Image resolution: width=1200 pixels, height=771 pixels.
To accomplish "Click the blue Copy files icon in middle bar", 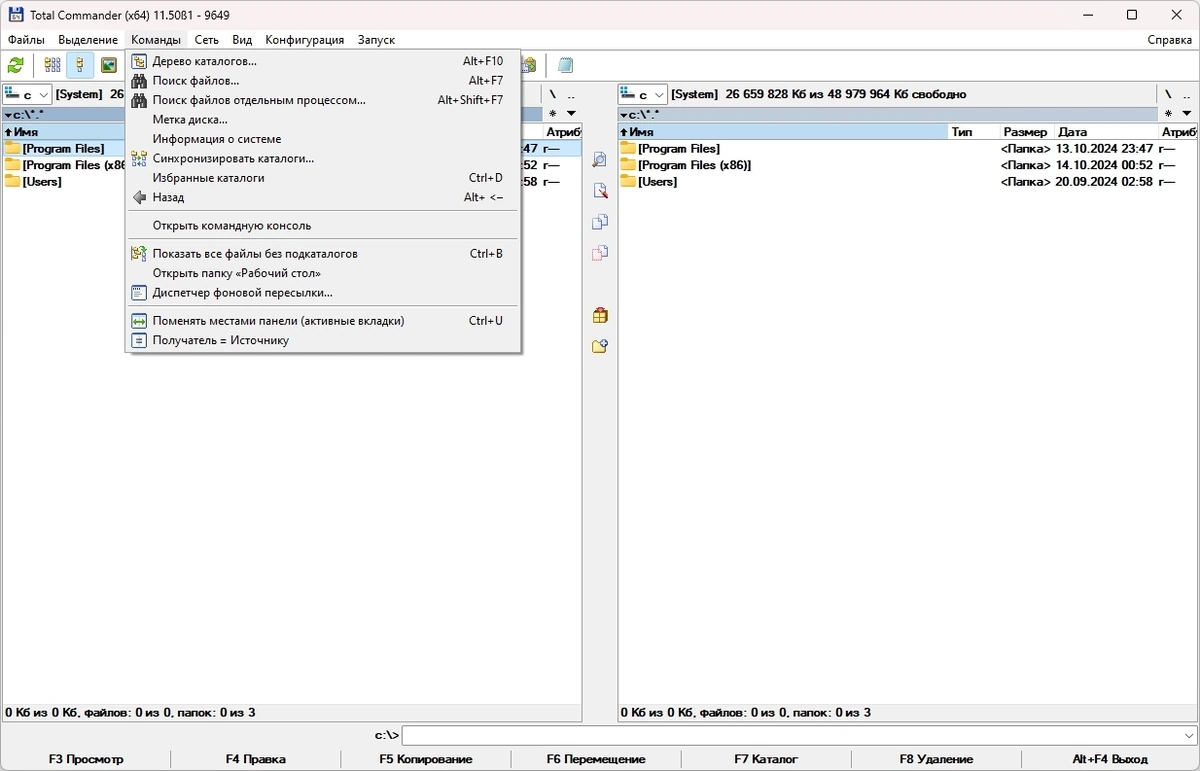I will click(x=600, y=222).
